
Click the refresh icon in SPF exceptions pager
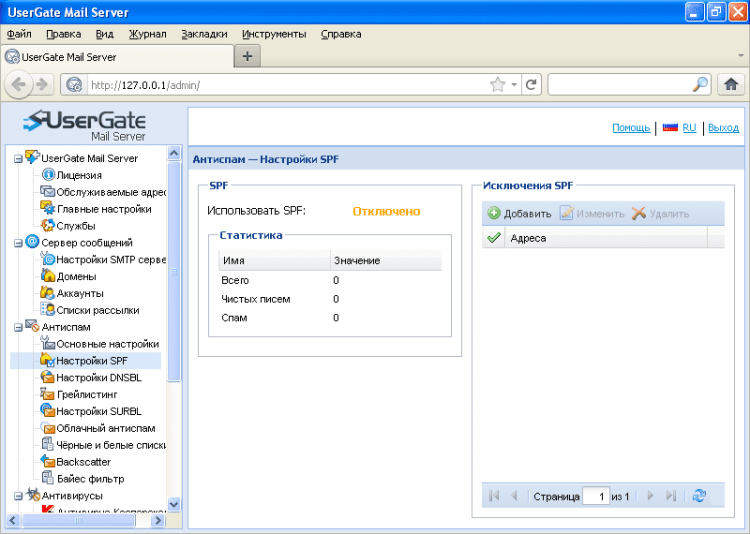click(699, 496)
